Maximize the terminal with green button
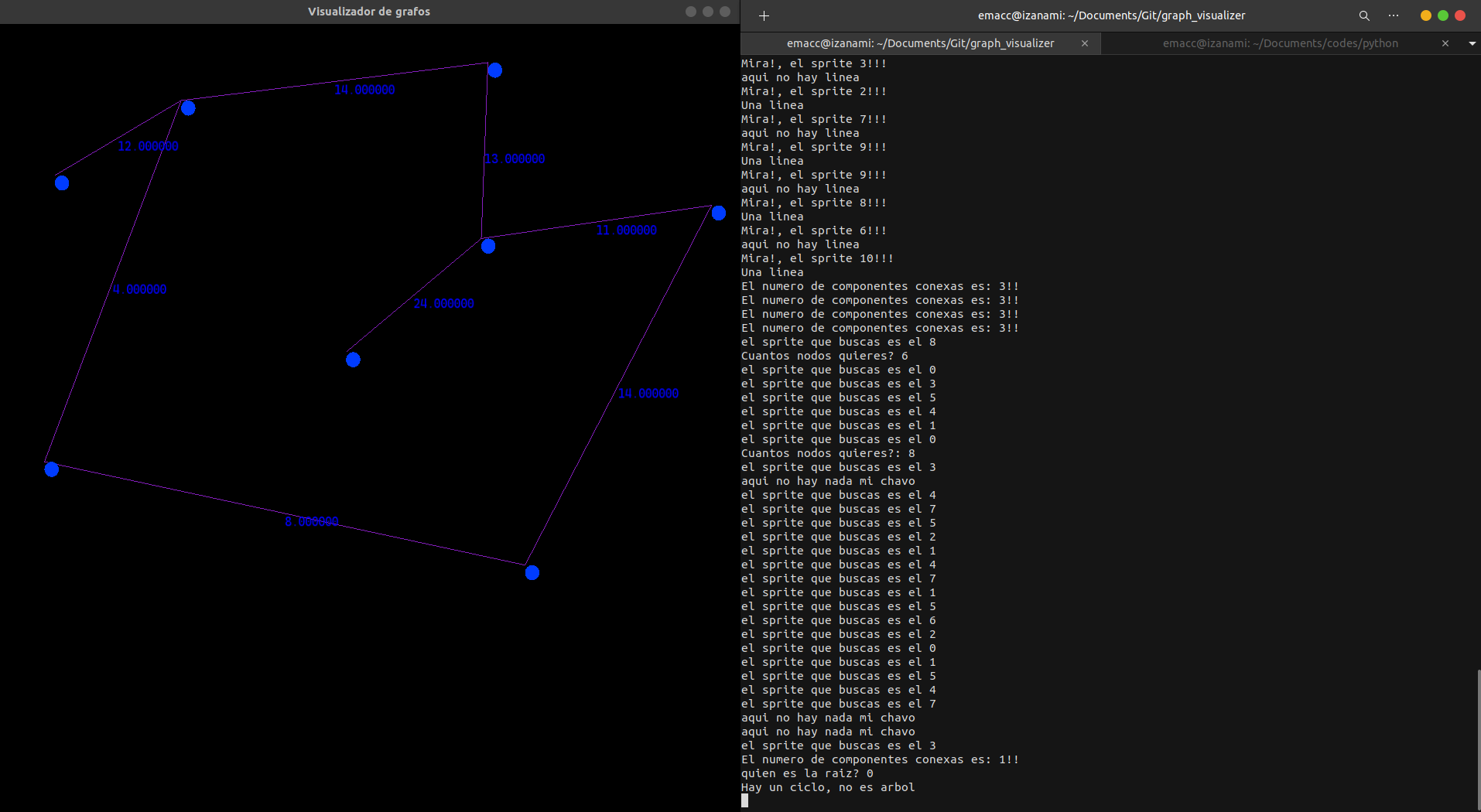 (1443, 15)
